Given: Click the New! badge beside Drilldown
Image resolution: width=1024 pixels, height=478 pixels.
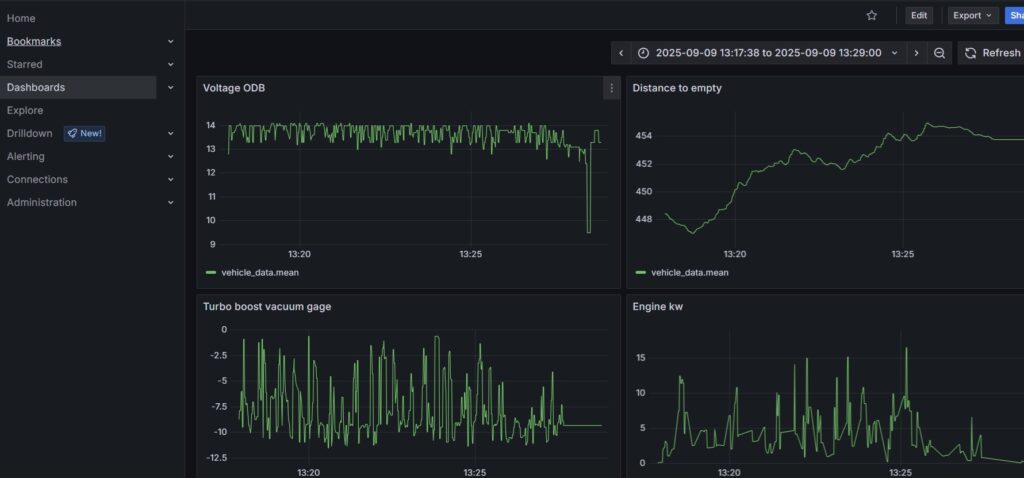Looking at the screenshot, I should 84,133.
